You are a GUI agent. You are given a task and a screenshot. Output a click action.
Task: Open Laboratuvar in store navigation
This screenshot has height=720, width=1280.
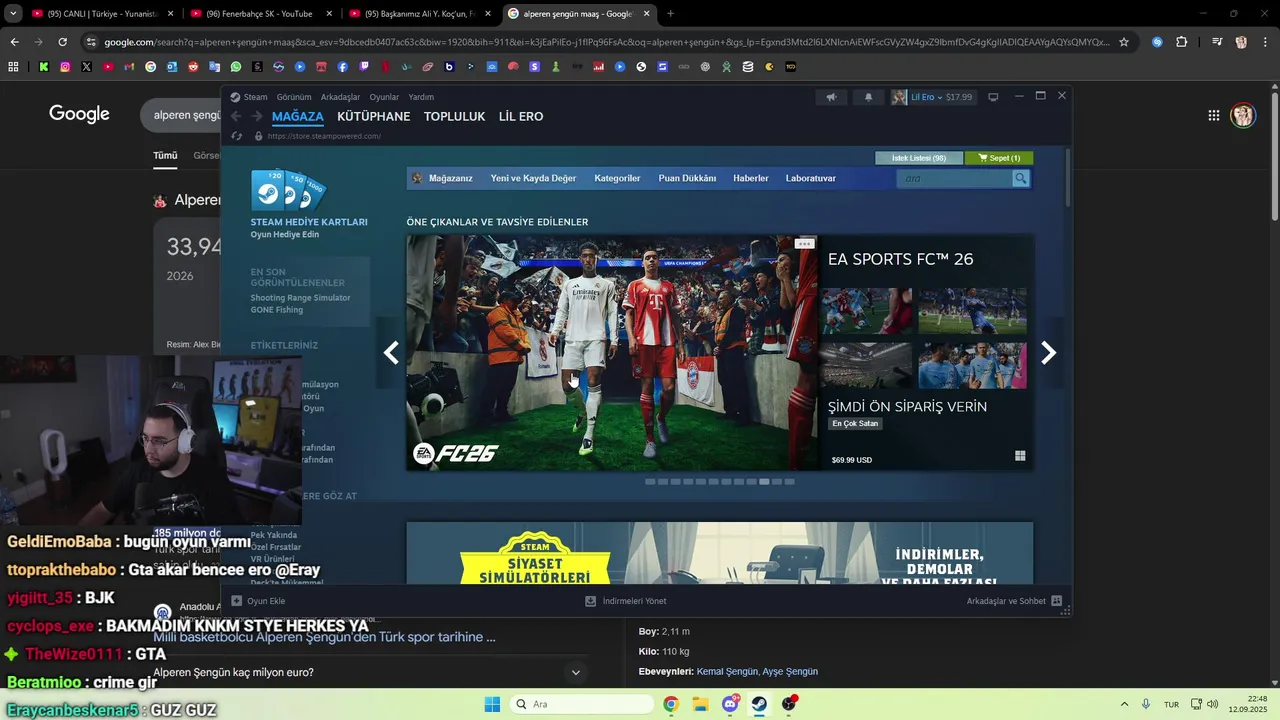[811, 178]
